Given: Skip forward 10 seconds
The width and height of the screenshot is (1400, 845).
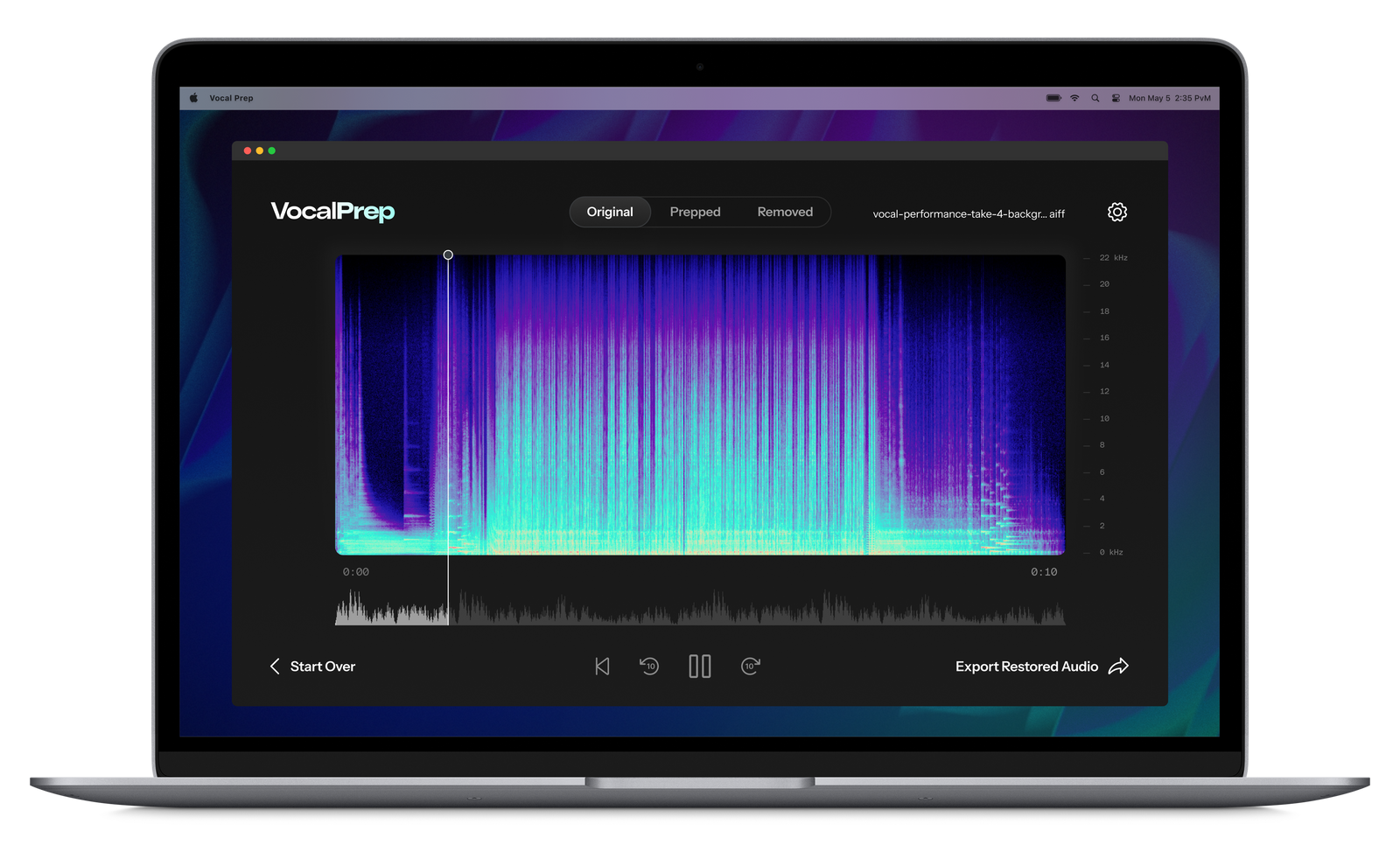Looking at the screenshot, I should [751, 667].
